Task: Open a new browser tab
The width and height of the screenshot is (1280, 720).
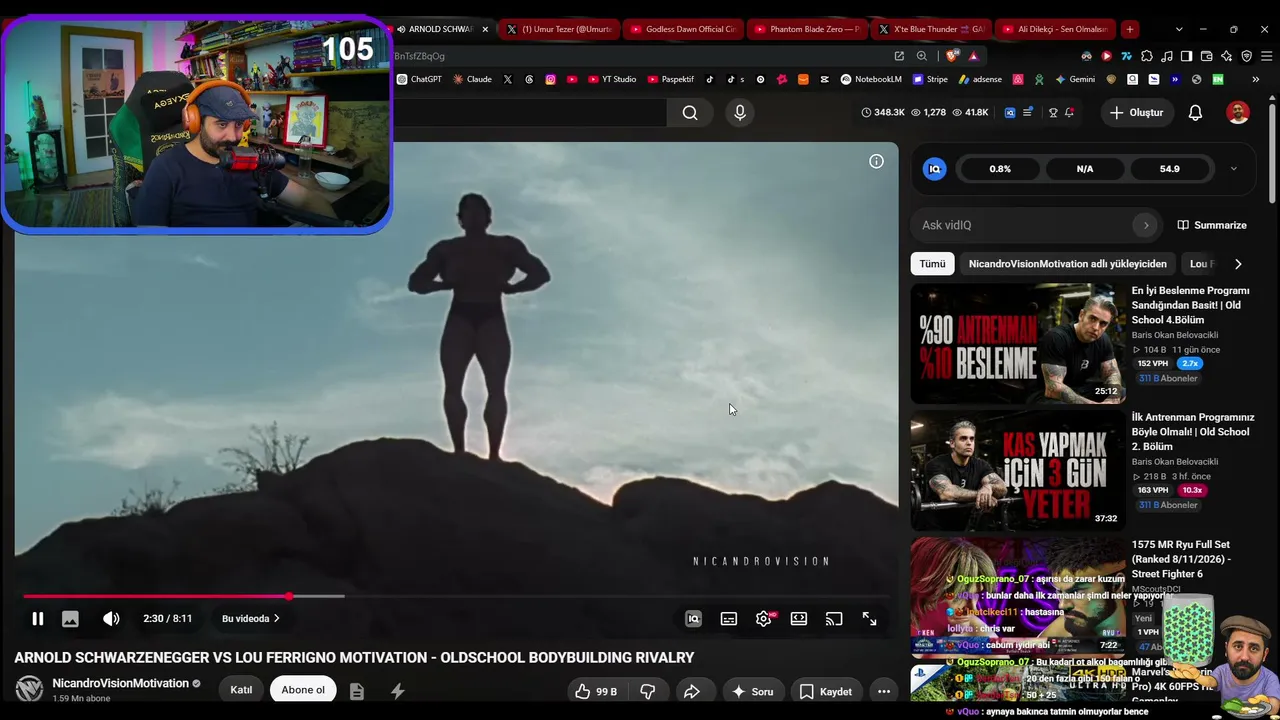Action: pyautogui.click(x=1130, y=29)
